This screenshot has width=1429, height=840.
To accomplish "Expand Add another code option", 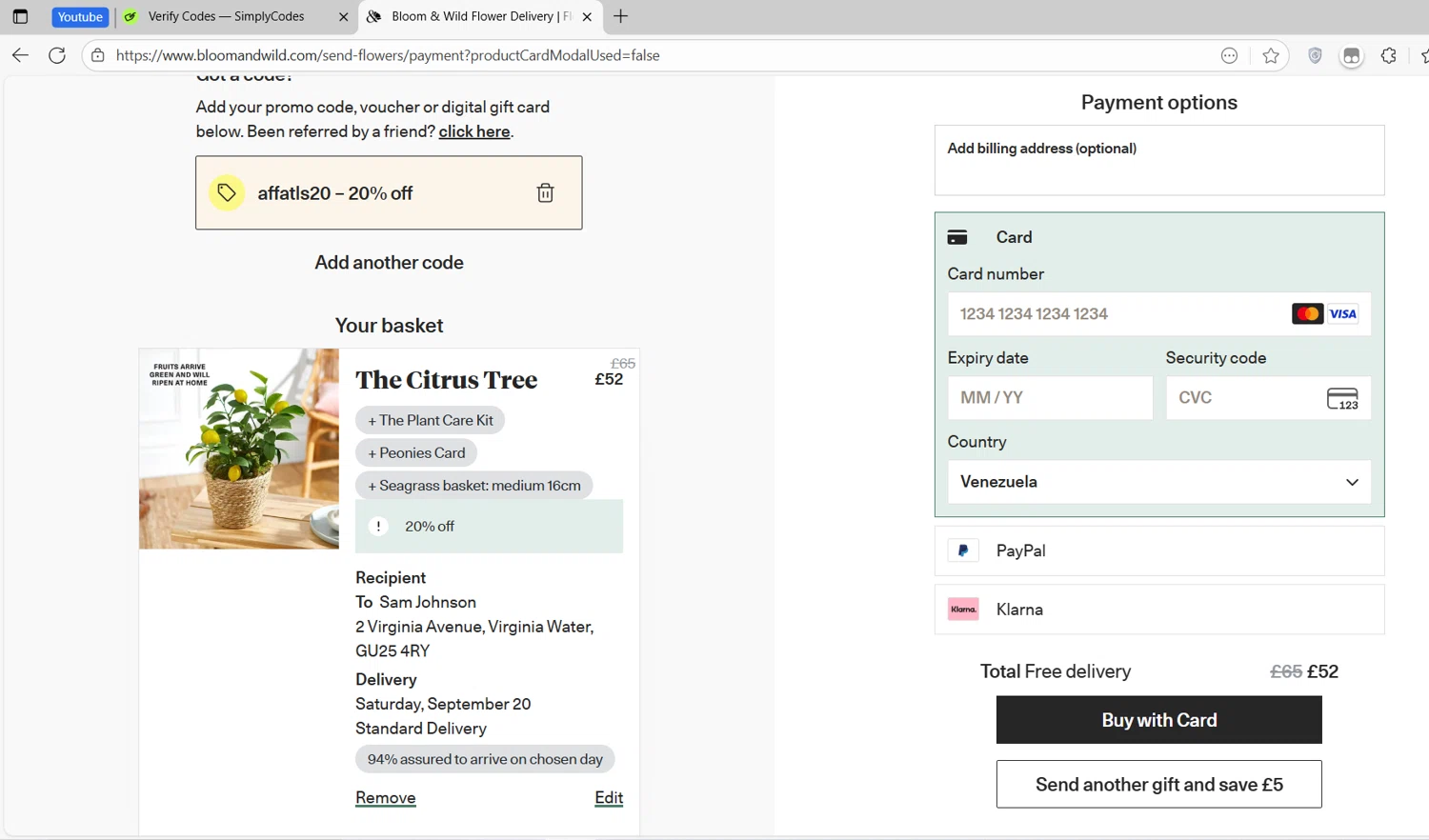I will (x=389, y=263).
